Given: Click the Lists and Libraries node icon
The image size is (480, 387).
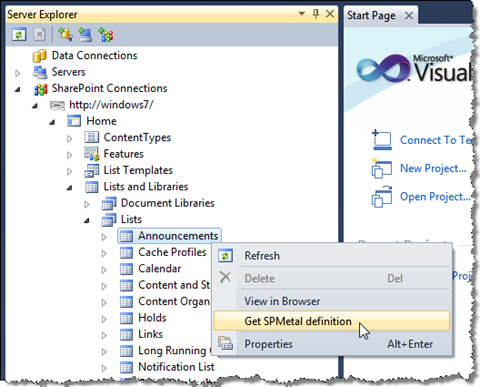Looking at the screenshot, I should click(x=91, y=187).
